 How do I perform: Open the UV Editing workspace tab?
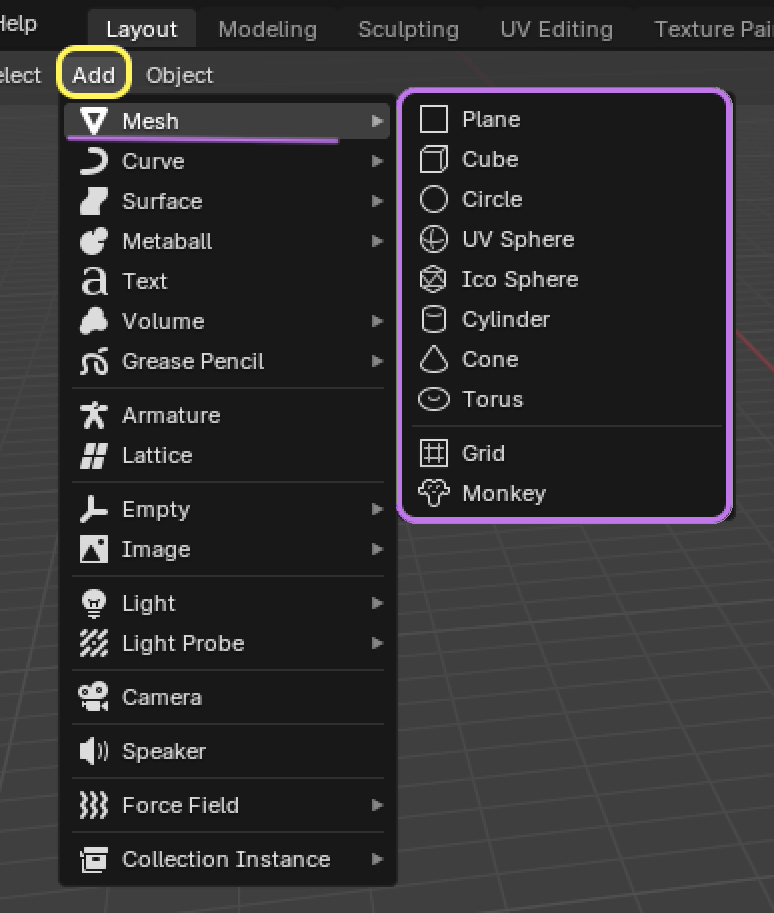click(556, 29)
